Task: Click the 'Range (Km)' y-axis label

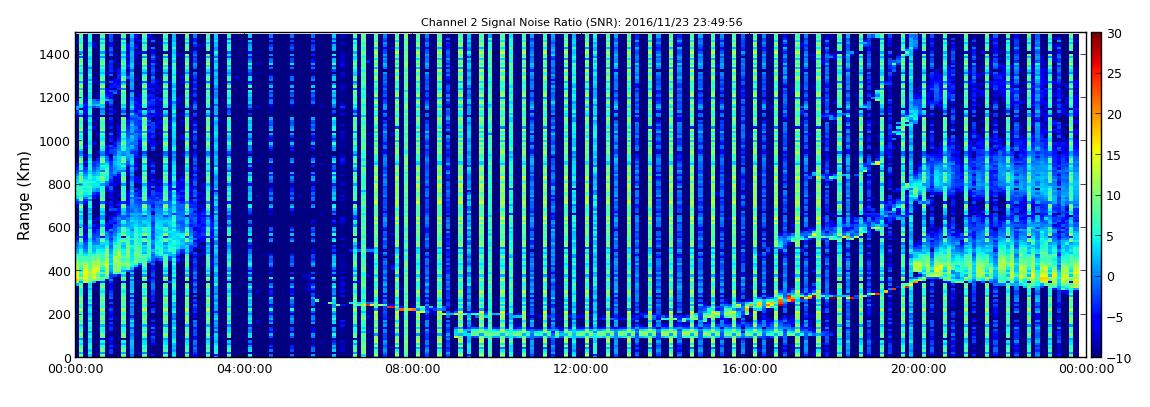Action: pyautogui.click(x=23, y=195)
